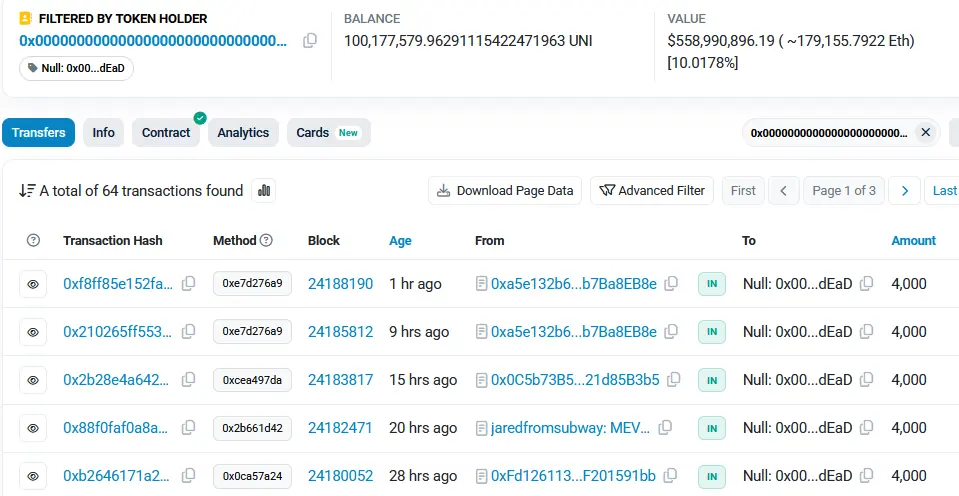
Task: Click method badge 0xcea497da
Action: coord(252,380)
